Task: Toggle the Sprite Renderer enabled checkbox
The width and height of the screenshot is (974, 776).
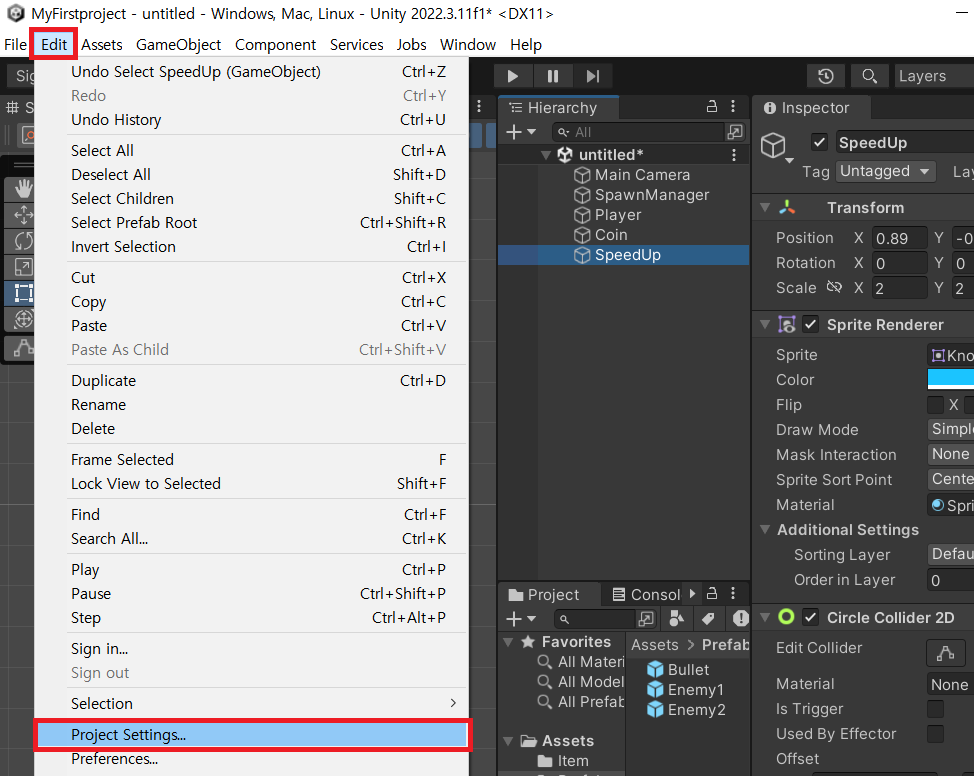Action: (x=811, y=324)
